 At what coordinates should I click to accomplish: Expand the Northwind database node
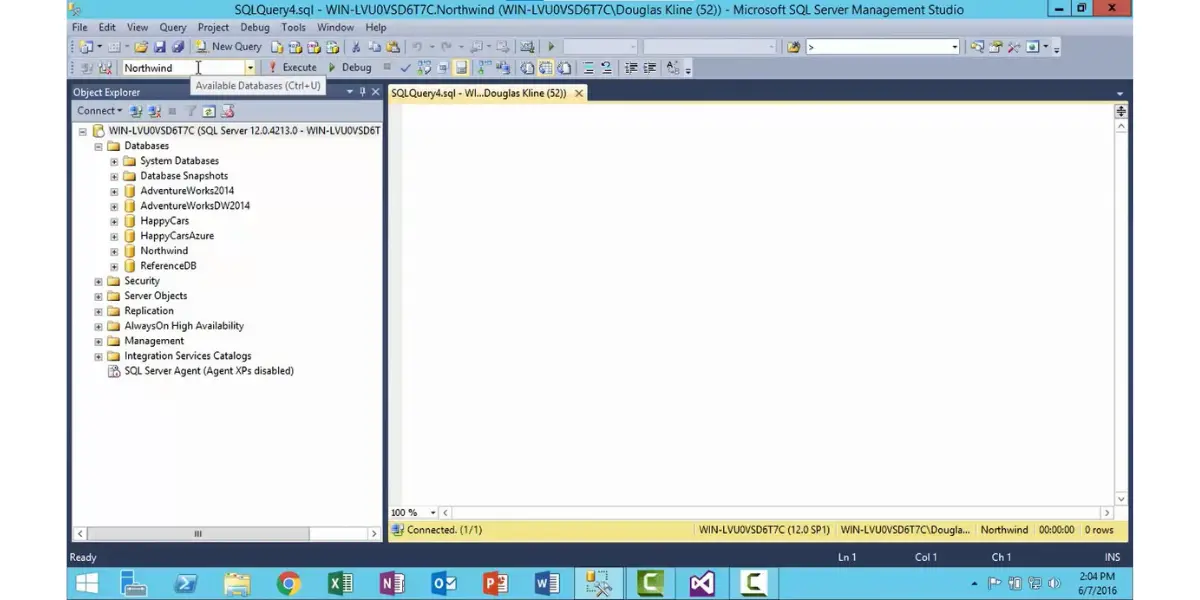pos(114,251)
